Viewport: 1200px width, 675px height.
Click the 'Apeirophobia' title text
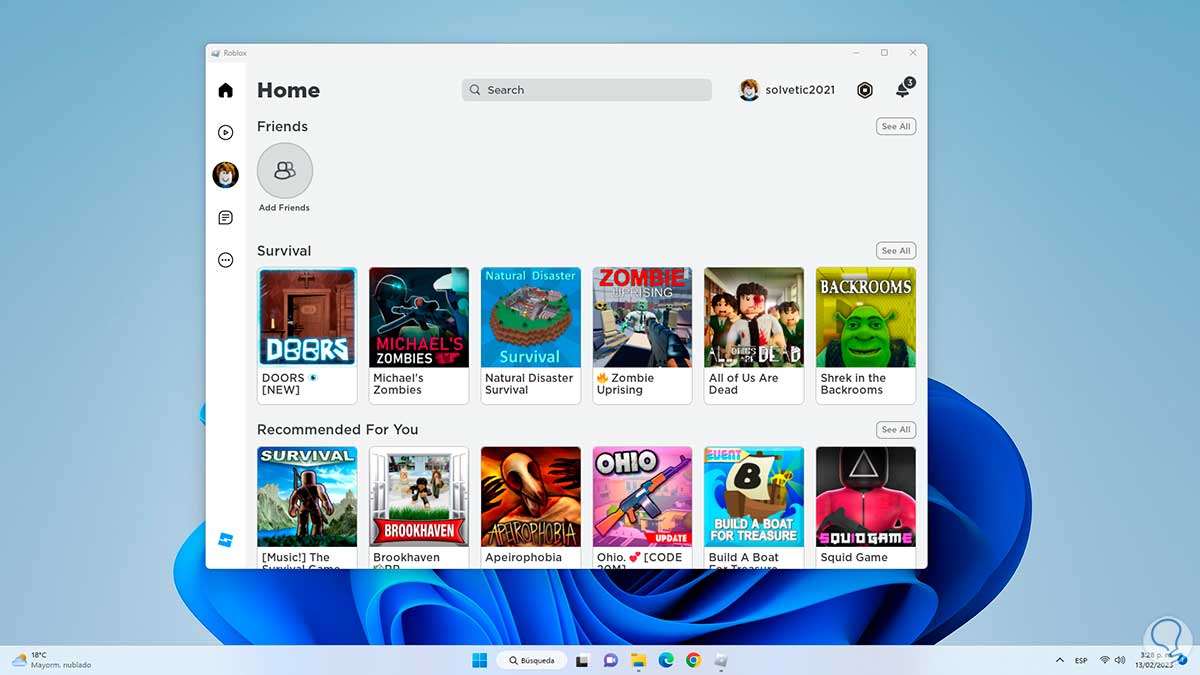pyautogui.click(x=523, y=558)
